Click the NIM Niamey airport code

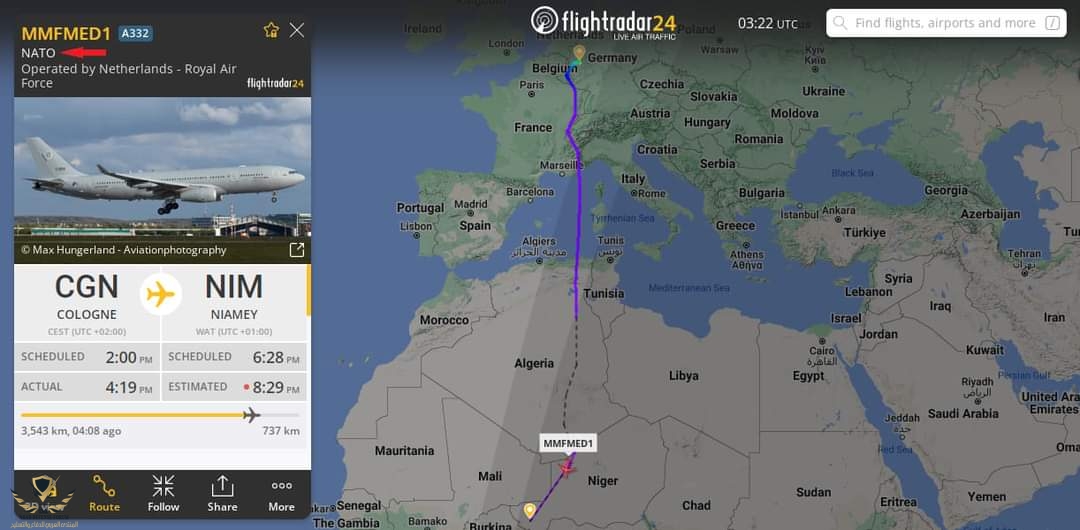pyautogui.click(x=234, y=289)
